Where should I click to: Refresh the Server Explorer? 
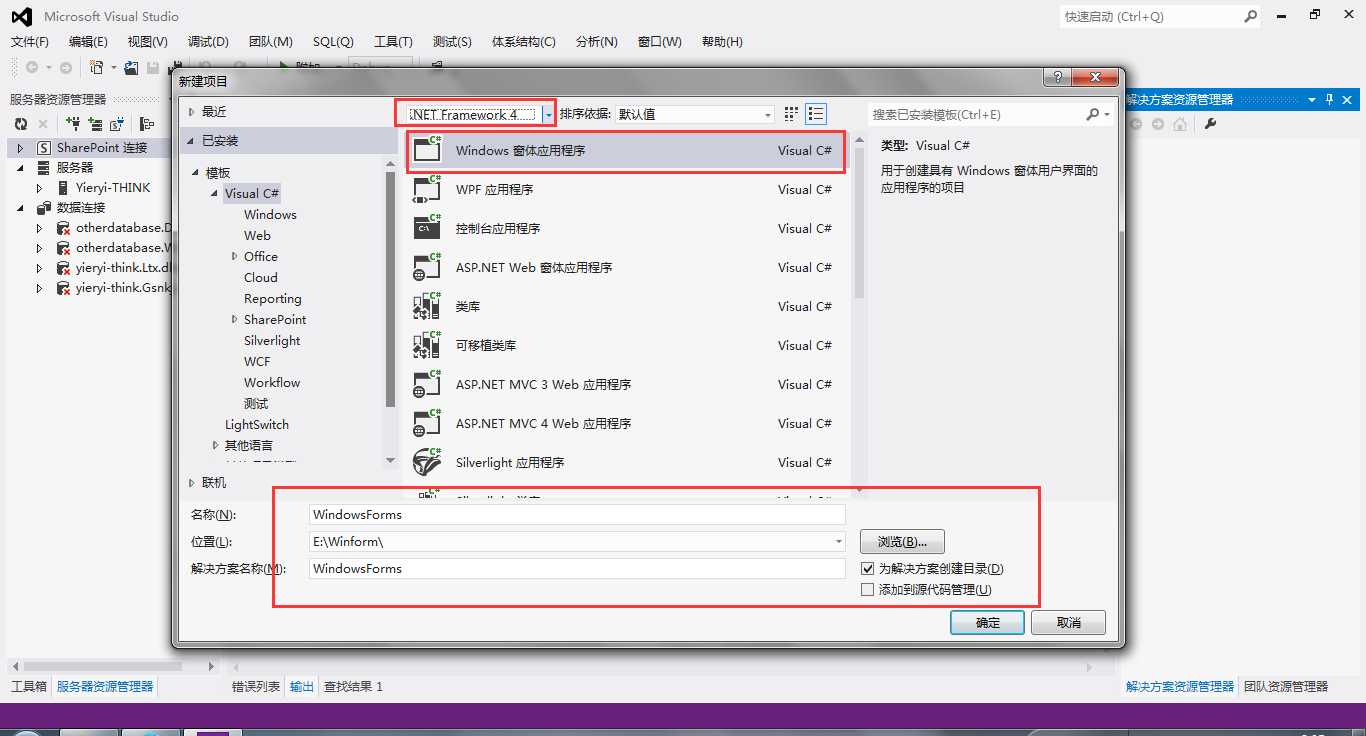pyautogui.click(x=20, y=124)
